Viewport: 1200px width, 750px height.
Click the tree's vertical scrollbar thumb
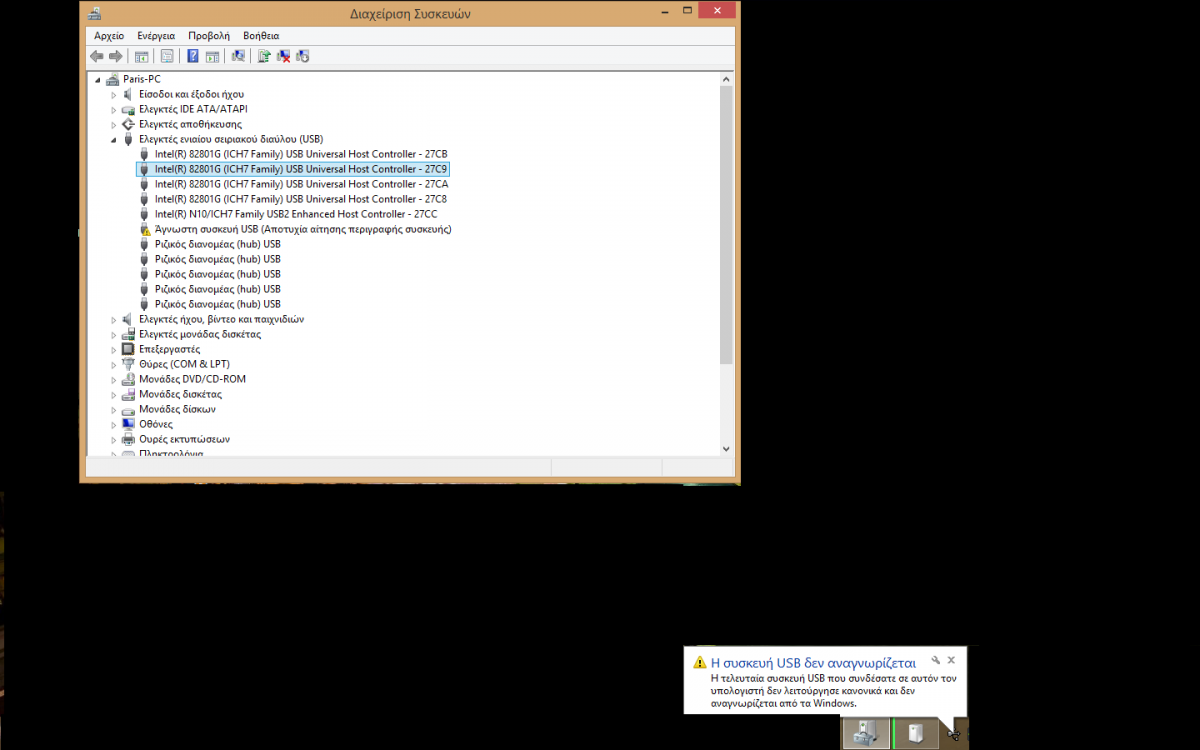(726, 224)
